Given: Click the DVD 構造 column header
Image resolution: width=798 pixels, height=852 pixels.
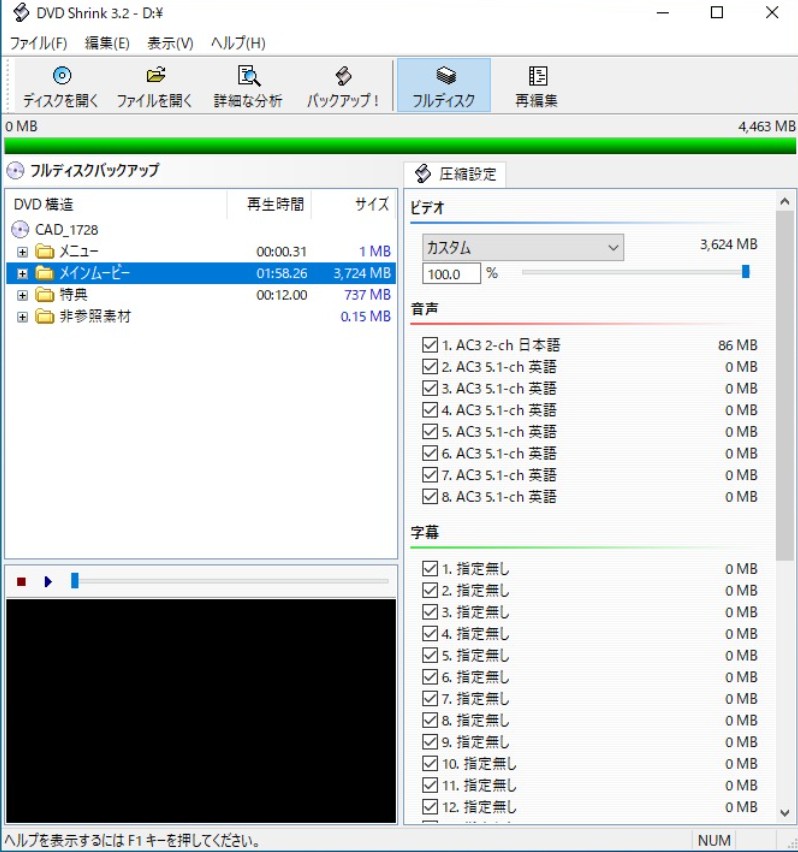Looking at the screenshot, I should pyautogui.click(x=116, y=204).
